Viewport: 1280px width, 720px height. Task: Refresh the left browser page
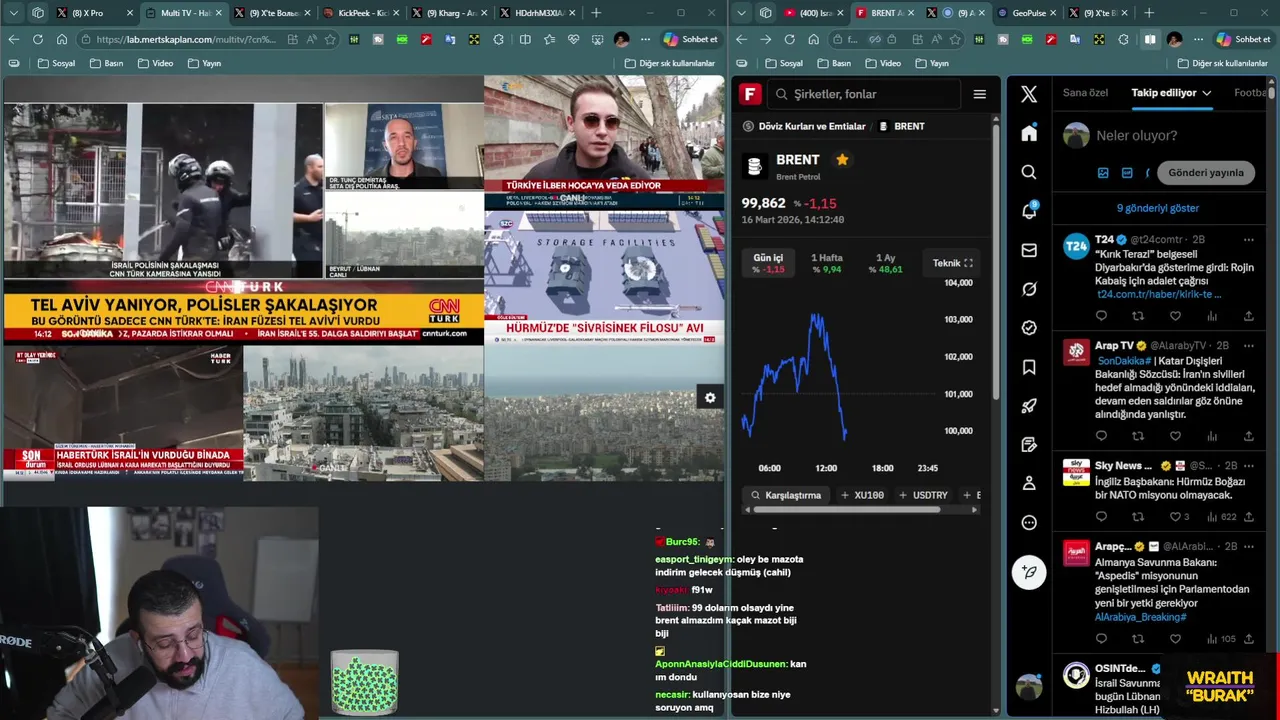37,39
